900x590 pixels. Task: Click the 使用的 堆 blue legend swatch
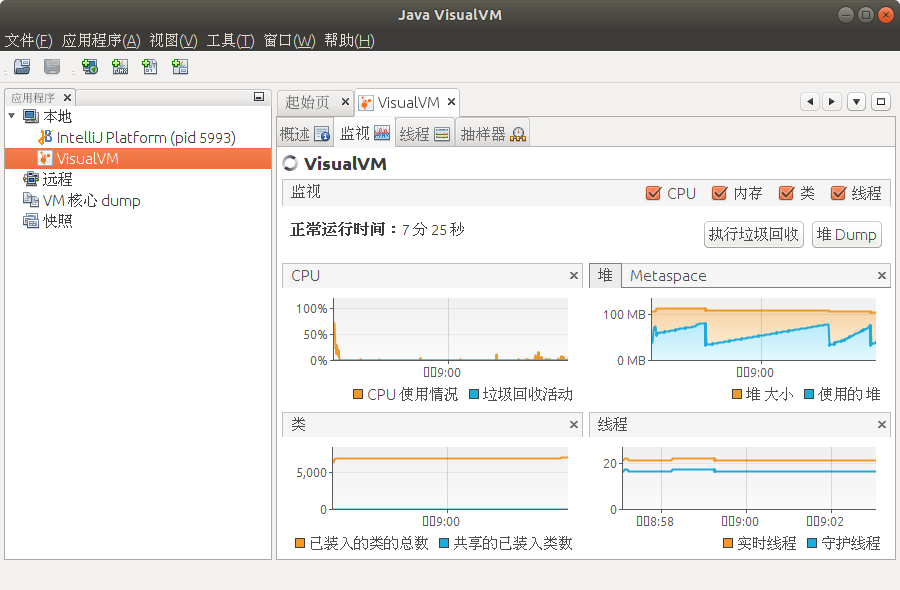[809, 394]
